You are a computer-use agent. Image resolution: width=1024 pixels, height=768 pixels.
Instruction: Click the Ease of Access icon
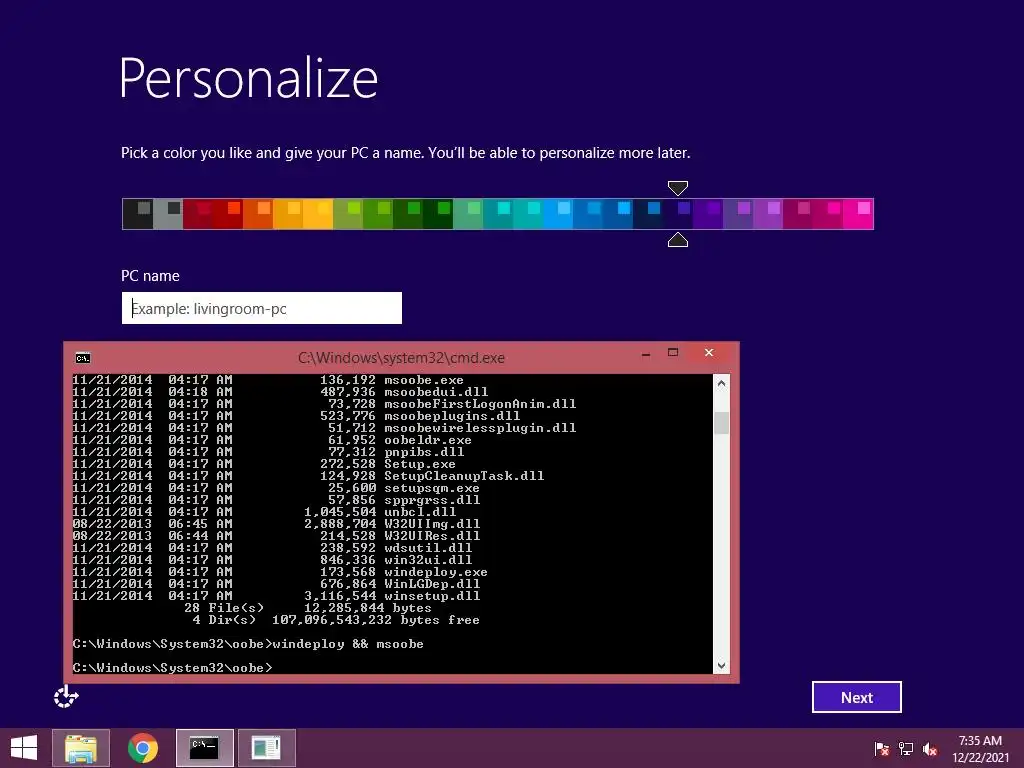point(66,697)
